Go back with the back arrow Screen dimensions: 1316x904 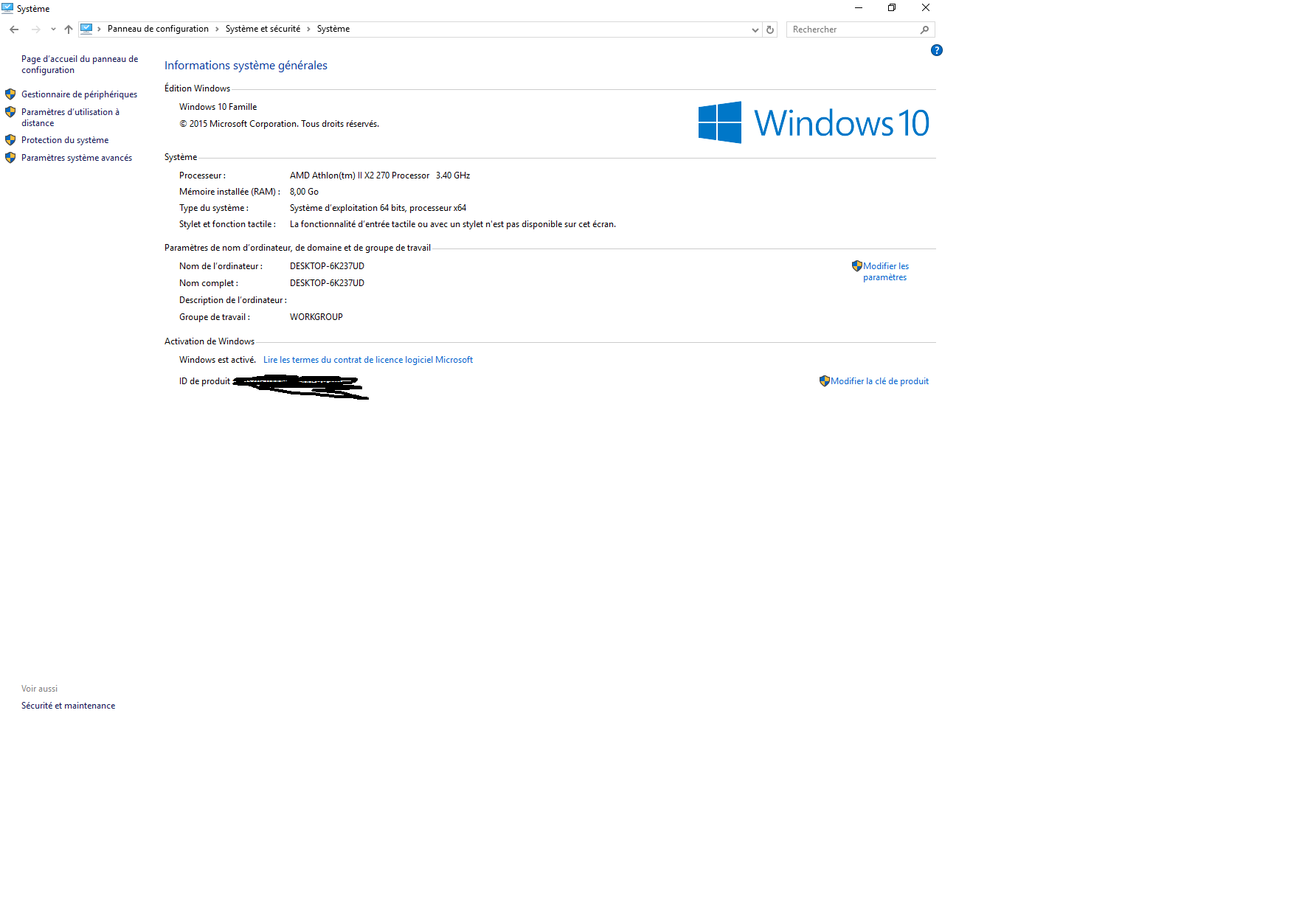click(x=14, y=29)
